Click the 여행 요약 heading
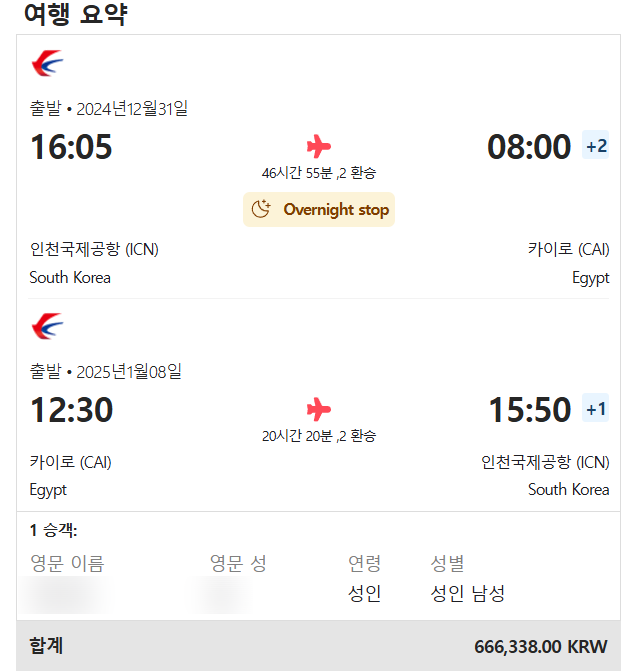The image size is (633, 672). pyautogui.click(x=76, y=15)
